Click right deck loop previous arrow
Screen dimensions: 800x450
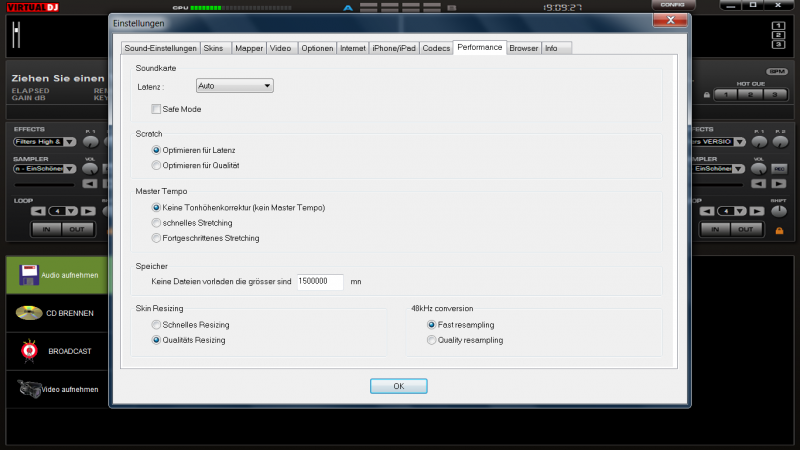pos(707,211)
